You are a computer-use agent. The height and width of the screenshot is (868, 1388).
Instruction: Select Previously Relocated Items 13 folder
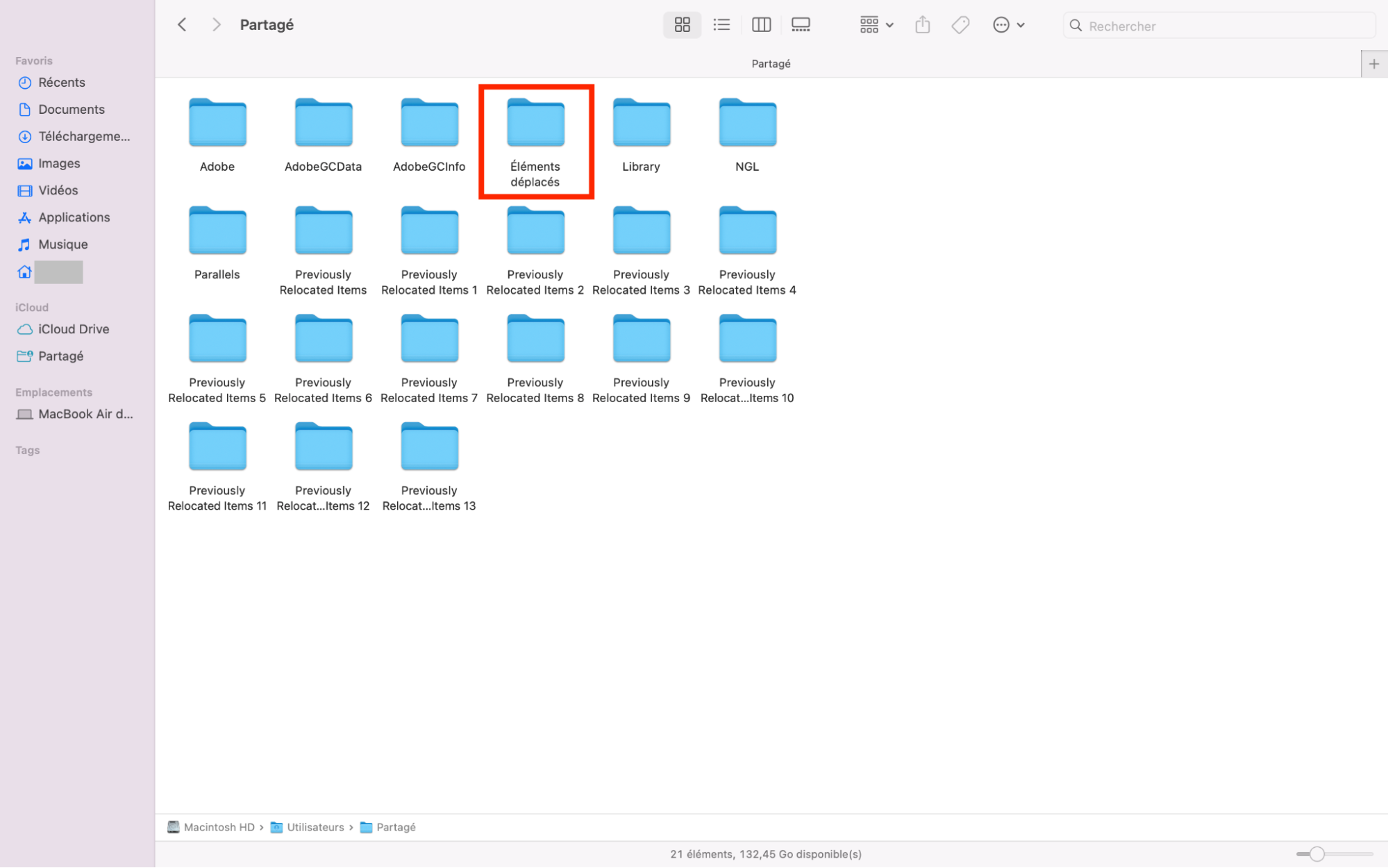coord(429,467)
